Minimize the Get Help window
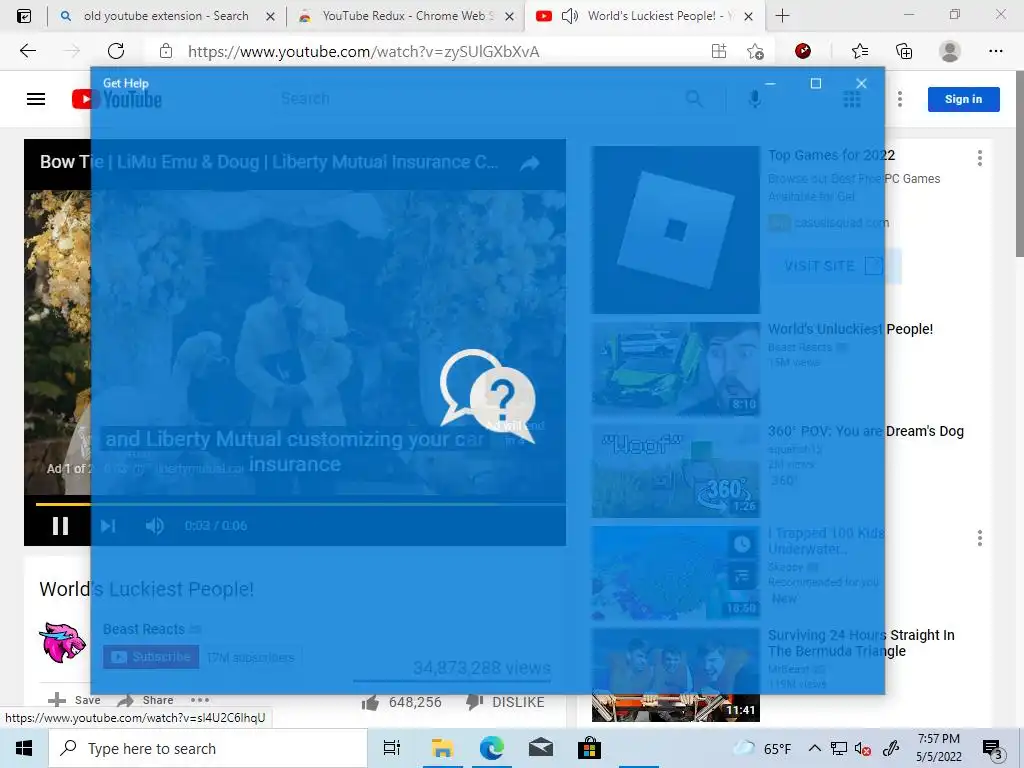 click(770, 83)
